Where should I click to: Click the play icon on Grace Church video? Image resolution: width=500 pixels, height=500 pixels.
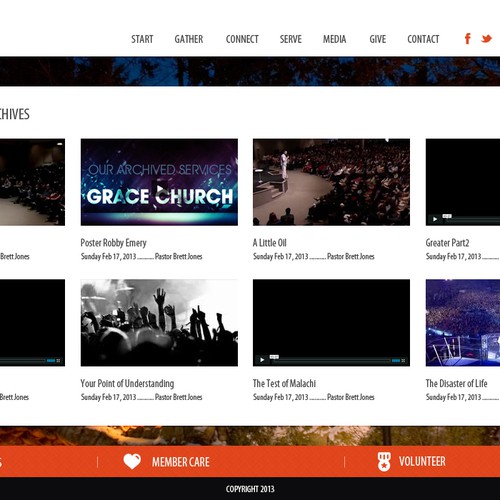[x=160, y=189]
